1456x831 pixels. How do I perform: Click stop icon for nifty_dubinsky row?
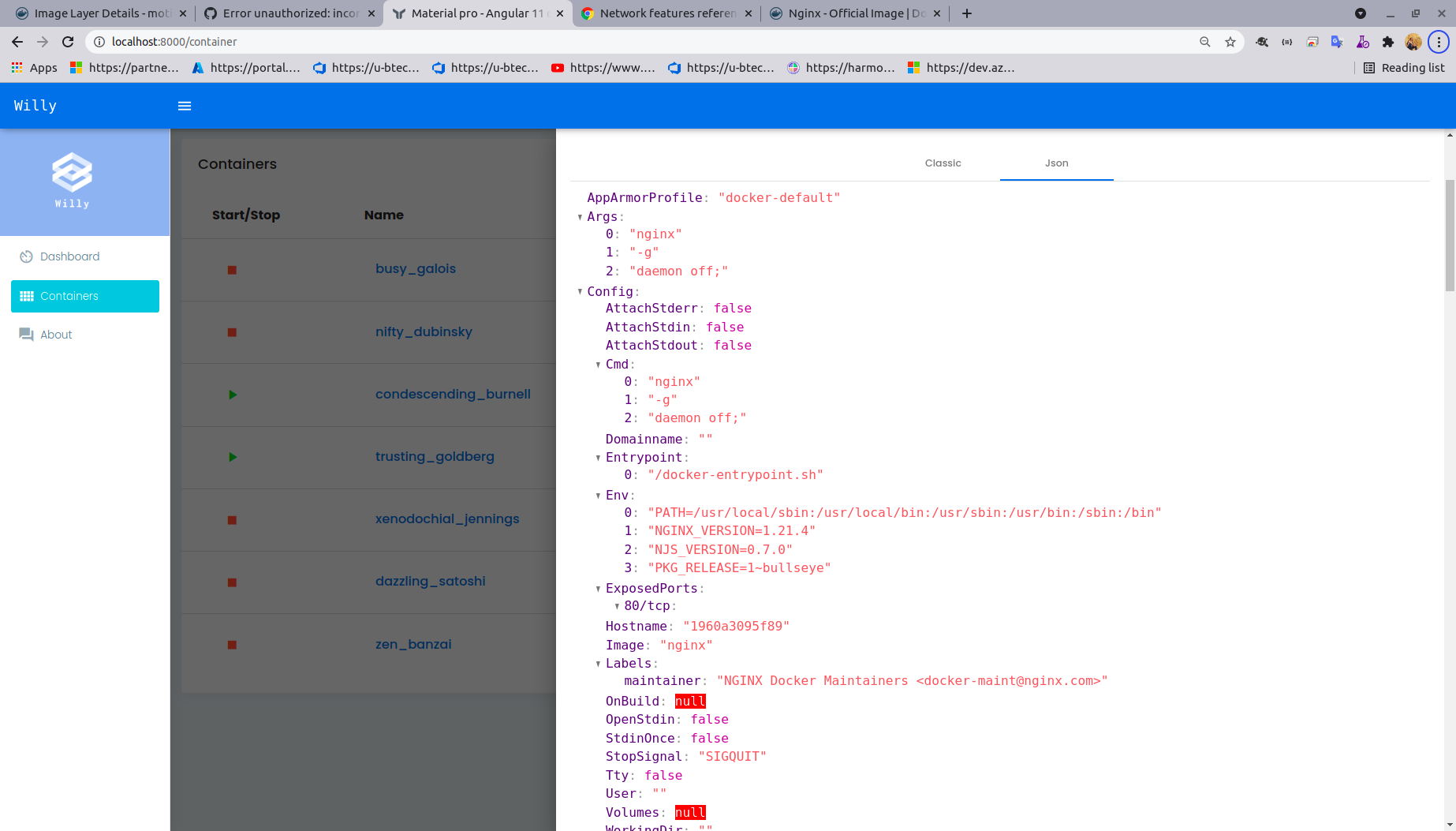coord(232,332)
